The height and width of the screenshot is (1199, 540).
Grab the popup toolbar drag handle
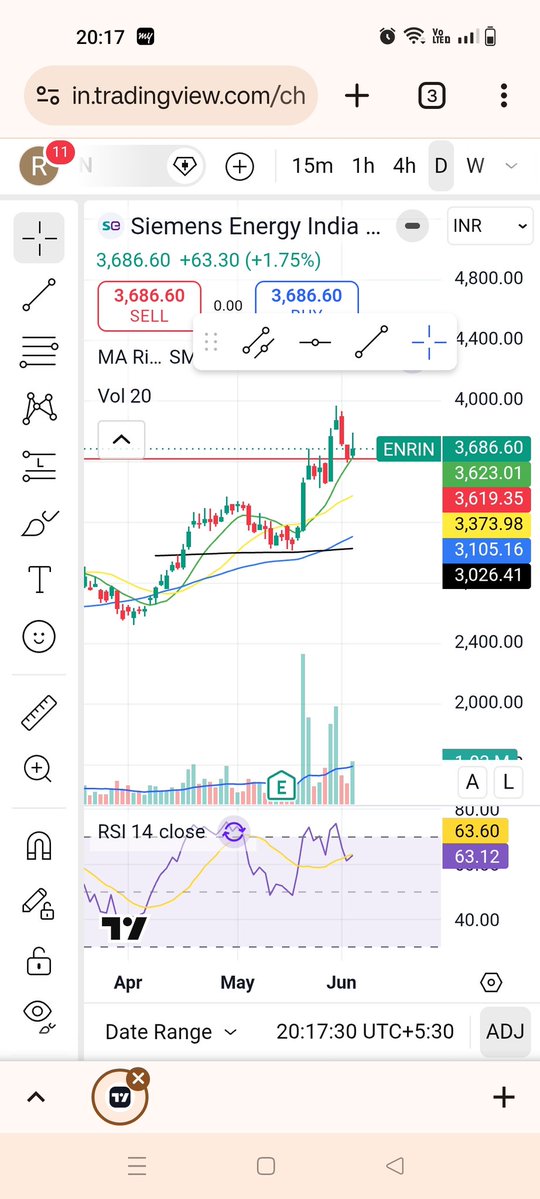tap(211, 342)
